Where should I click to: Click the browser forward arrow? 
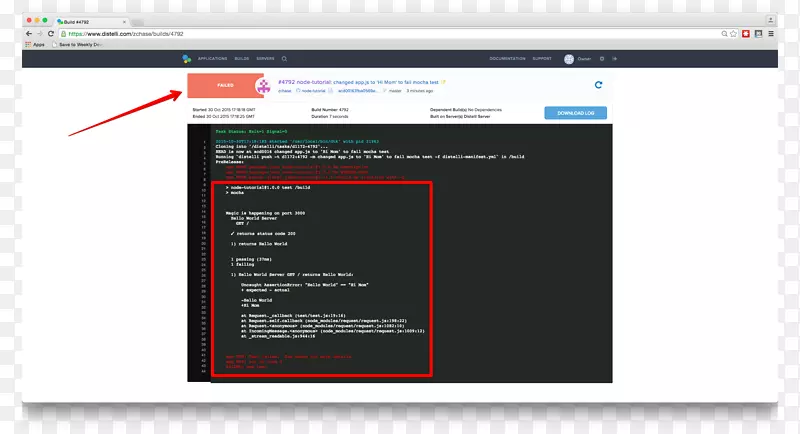click(40, 34)
